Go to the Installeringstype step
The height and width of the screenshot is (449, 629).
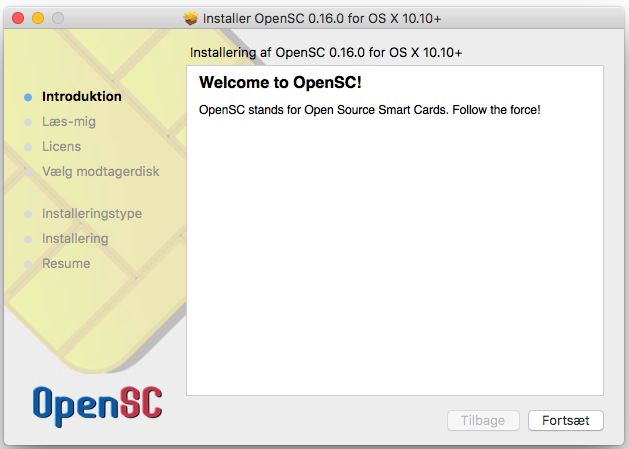pyautogui.click(x=92, y=213)
